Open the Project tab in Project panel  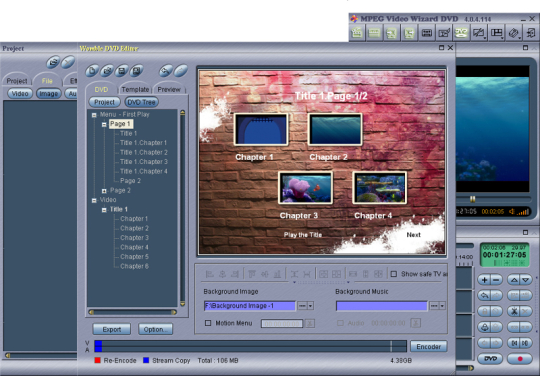[x=17, y=81]
